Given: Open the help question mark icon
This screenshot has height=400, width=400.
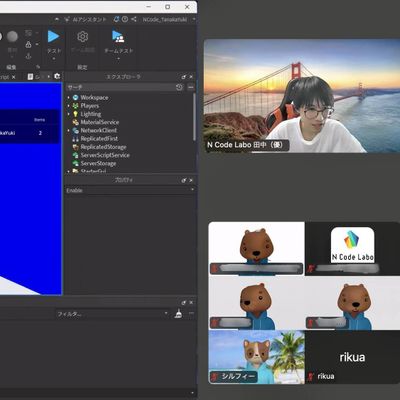Looking at the screenshot, I should coord(125,19).
